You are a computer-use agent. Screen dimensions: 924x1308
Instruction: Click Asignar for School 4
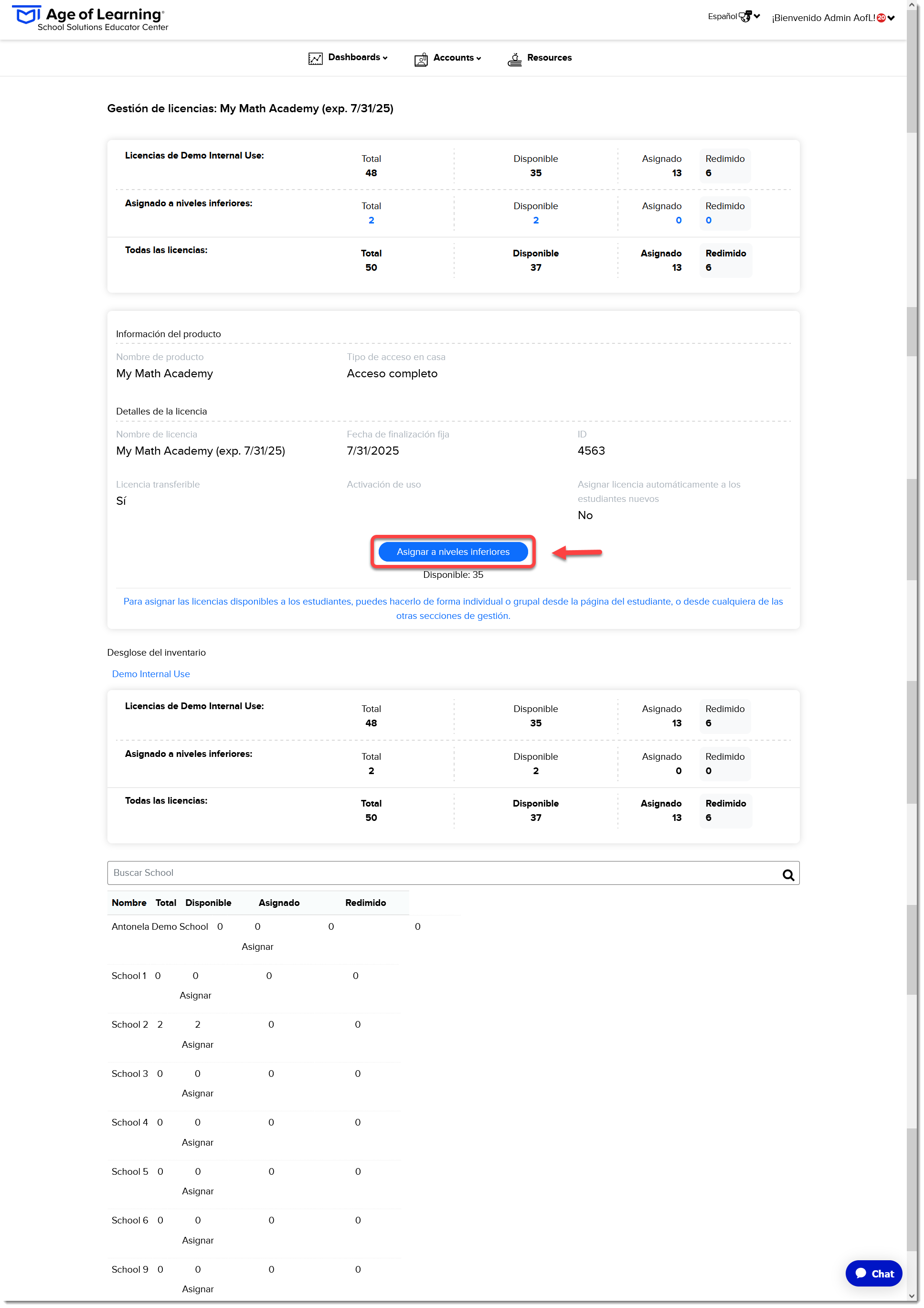[198, 1142]
